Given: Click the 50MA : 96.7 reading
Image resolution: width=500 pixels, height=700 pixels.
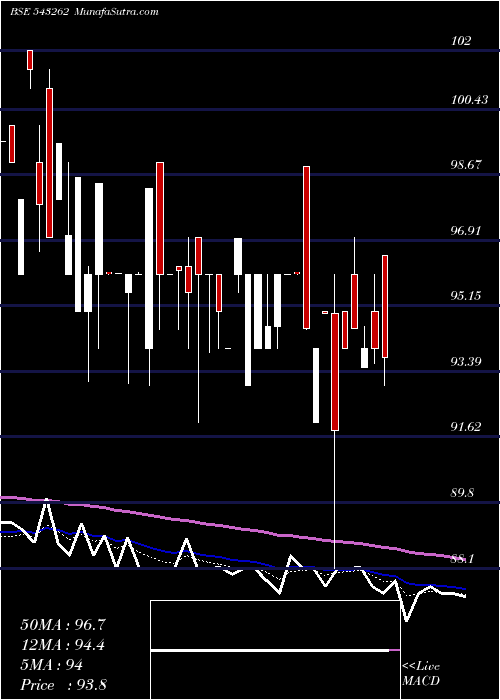Looking at the screenshot, I should coord(62,625).
